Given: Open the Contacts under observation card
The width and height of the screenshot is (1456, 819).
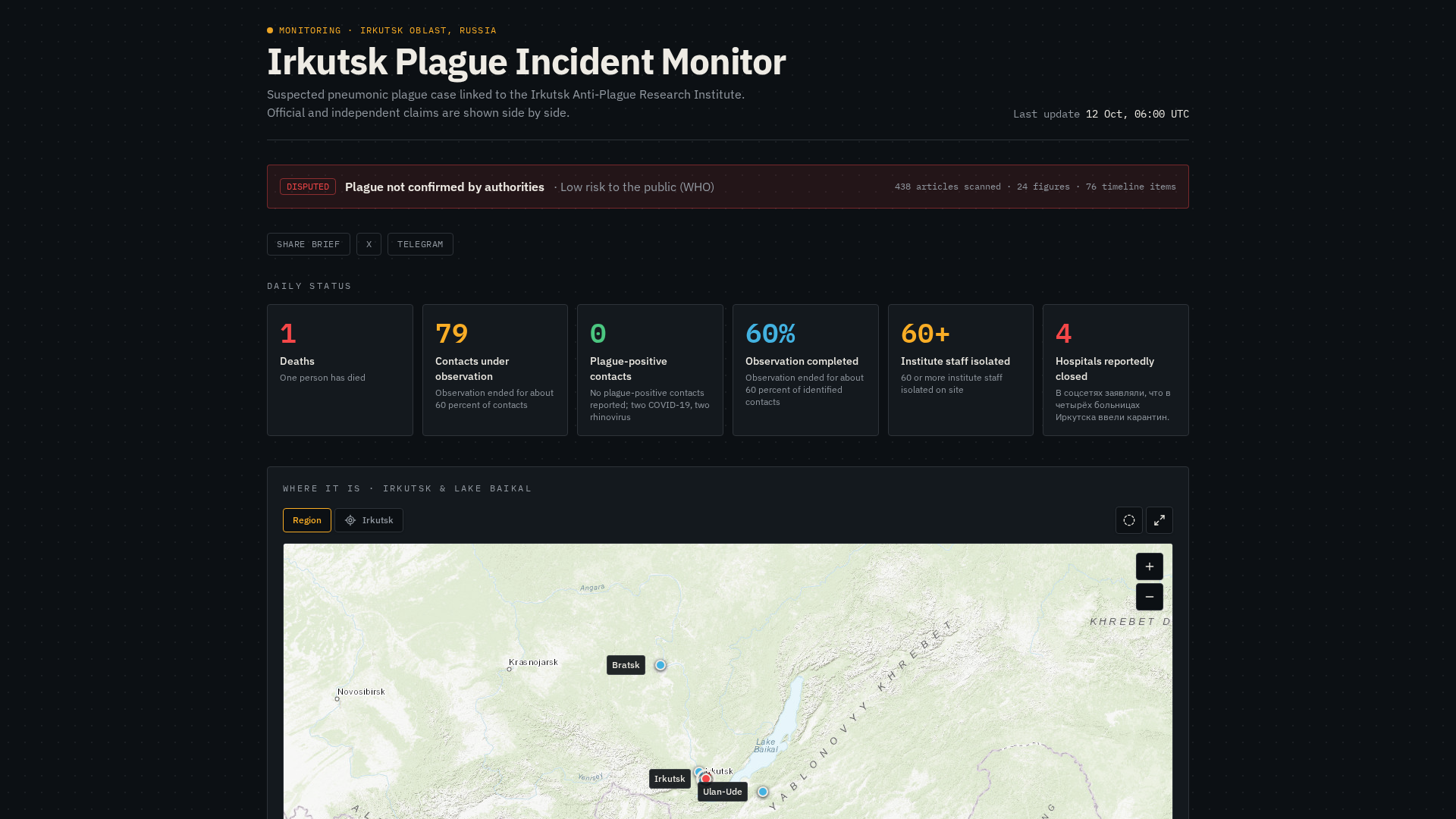Looking at the screenshot, I should [x=495, y=370].
